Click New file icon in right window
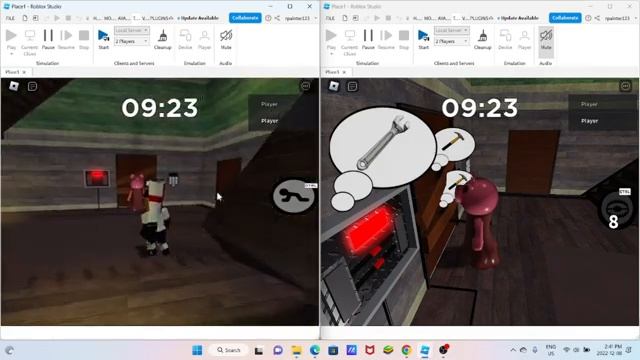640x360 pixels. point(345,18)
